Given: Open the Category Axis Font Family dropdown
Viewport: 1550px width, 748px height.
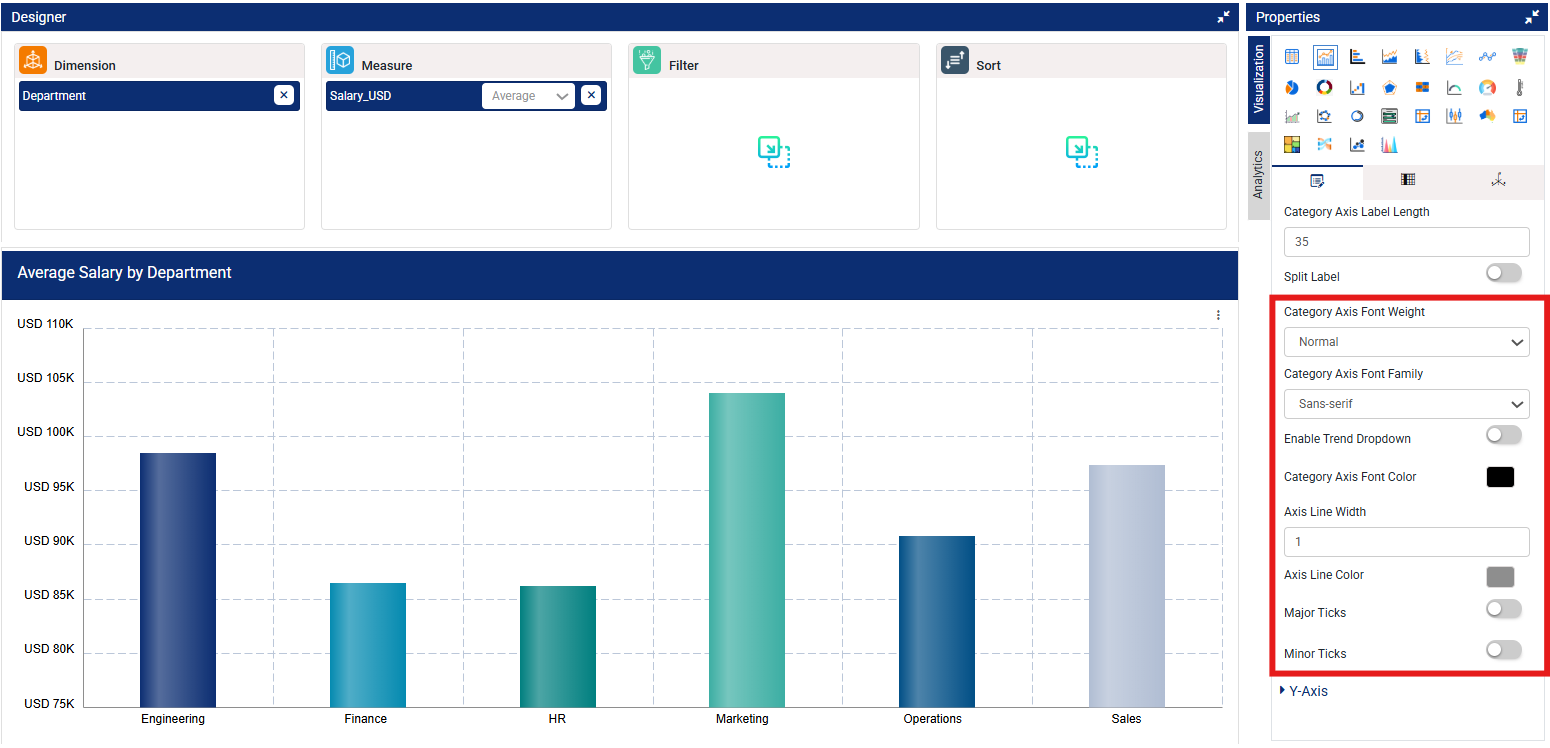Looking at the screenshot, I should pyautogui.click(x=1406, y=404).
